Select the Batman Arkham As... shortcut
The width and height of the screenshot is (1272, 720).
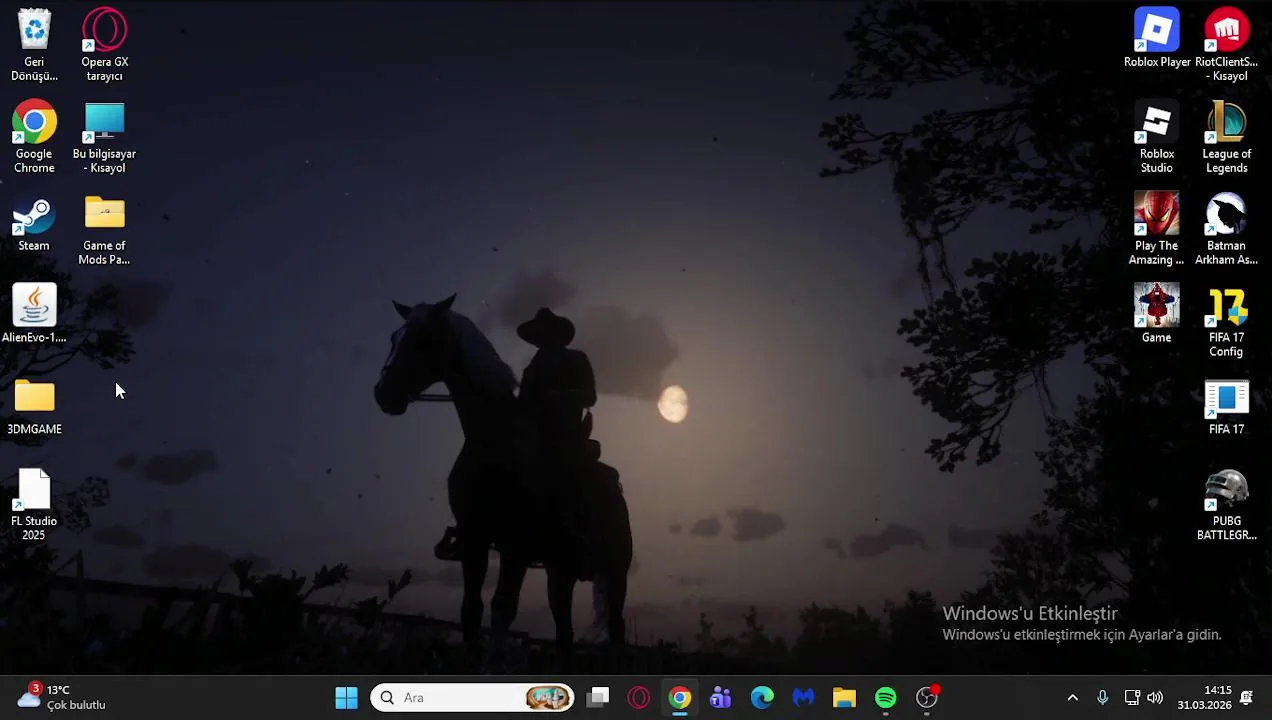pyautogui.click(x=1226, y=229)
